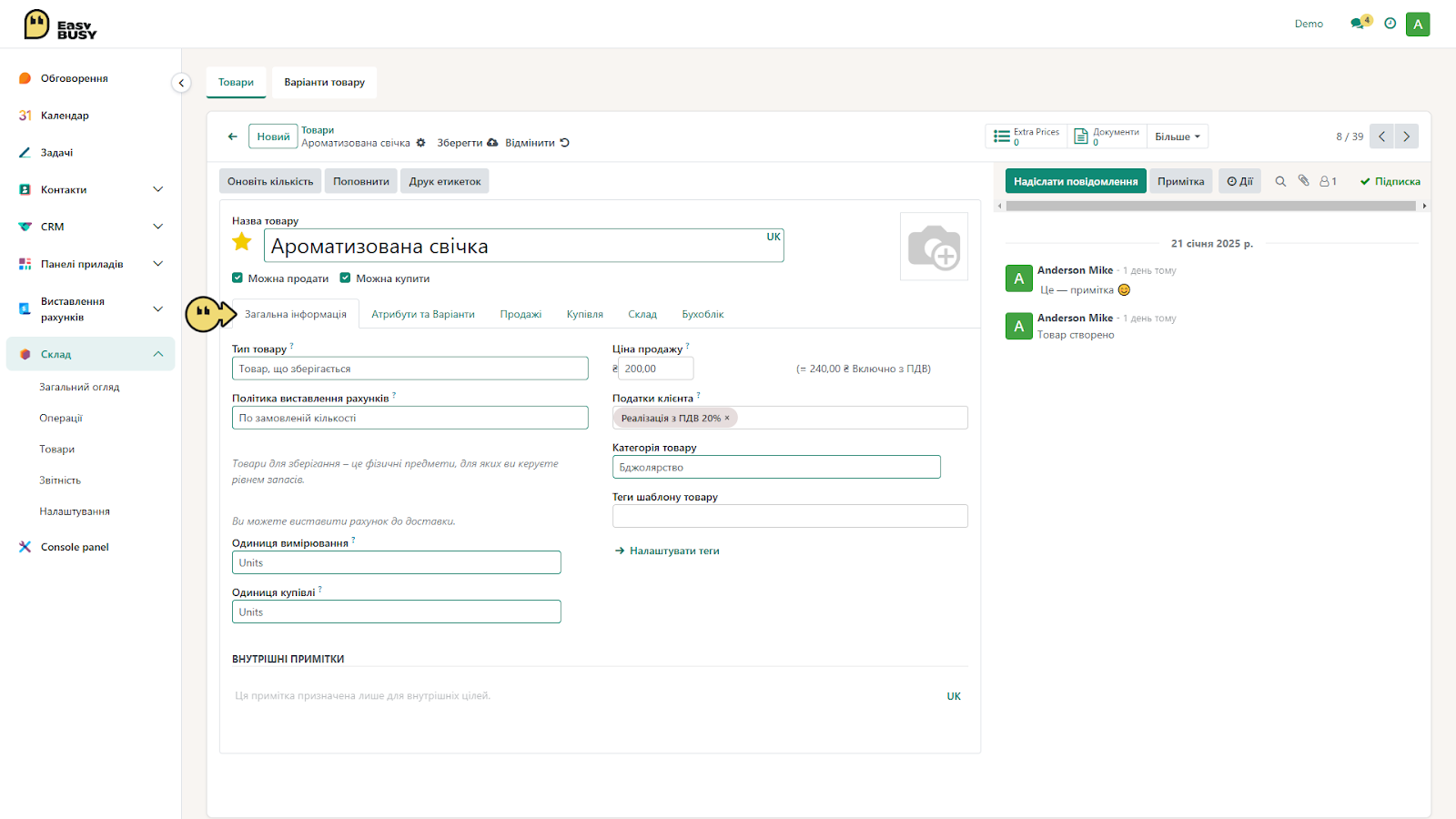This screenshot has height=819, width=1456.
Task: Open Console panel in the sidebar
Action: pyautogui.click(x=75, y=547)
